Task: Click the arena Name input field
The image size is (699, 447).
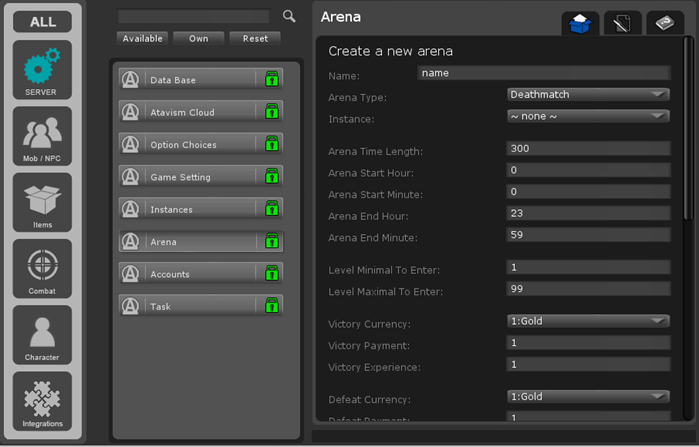Action: click(x=543, y=73)
